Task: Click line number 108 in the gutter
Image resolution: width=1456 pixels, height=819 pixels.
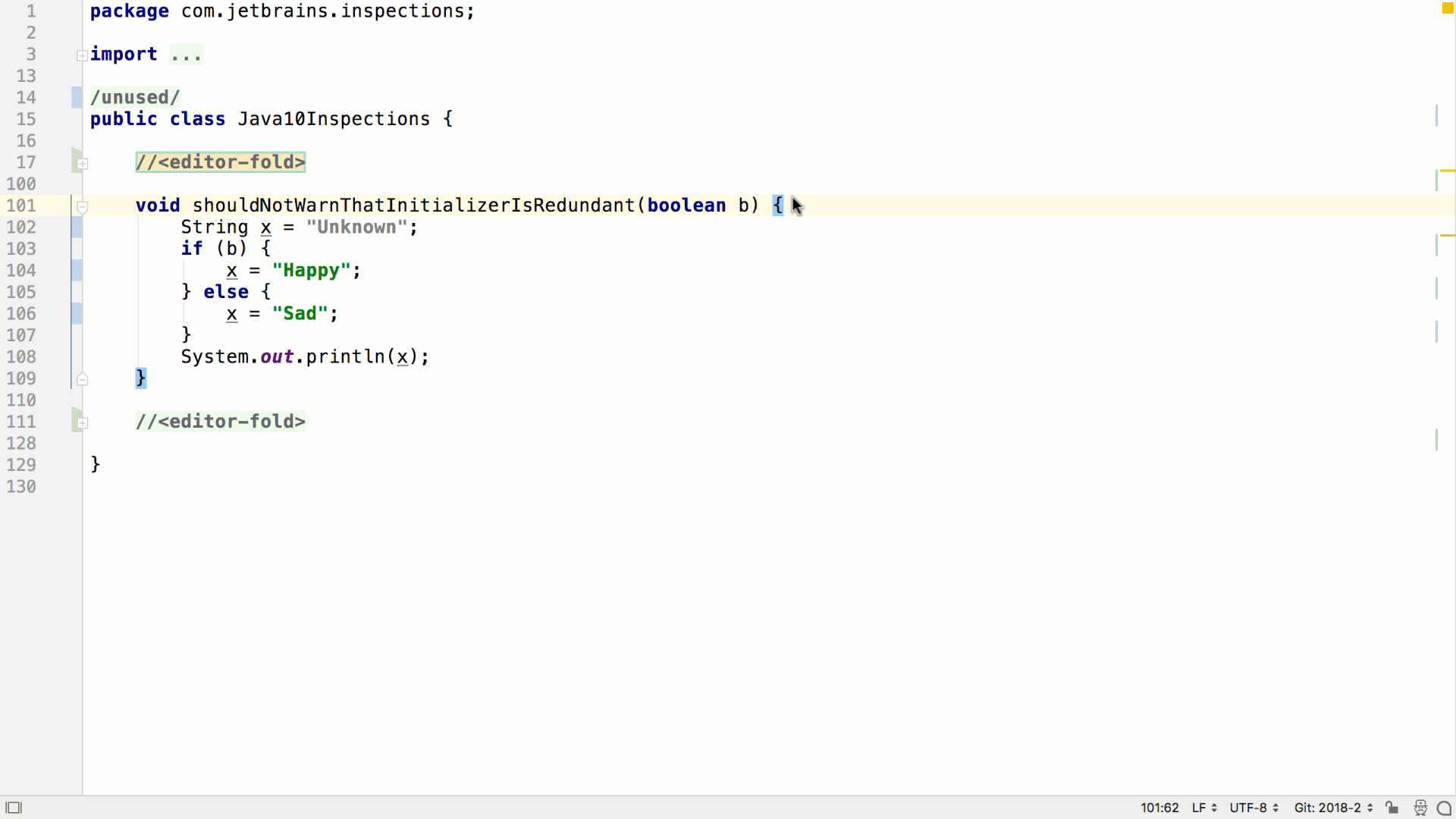Action: [20, 356]
